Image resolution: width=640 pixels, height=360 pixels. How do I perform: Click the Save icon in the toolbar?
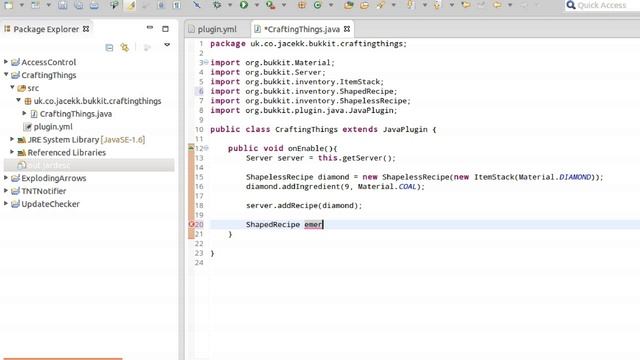62,5
